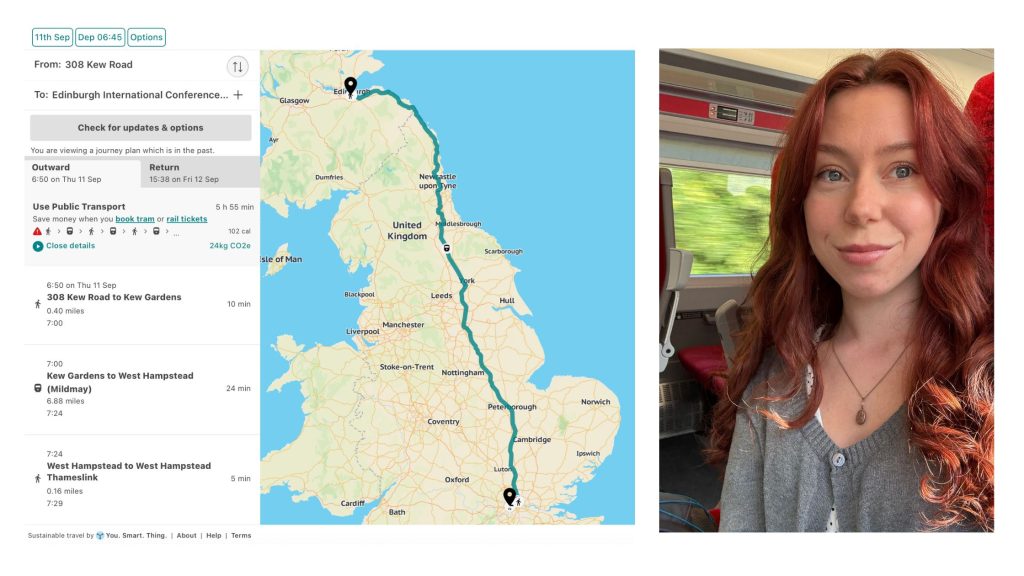Add a stop with the plus icon

238,95
